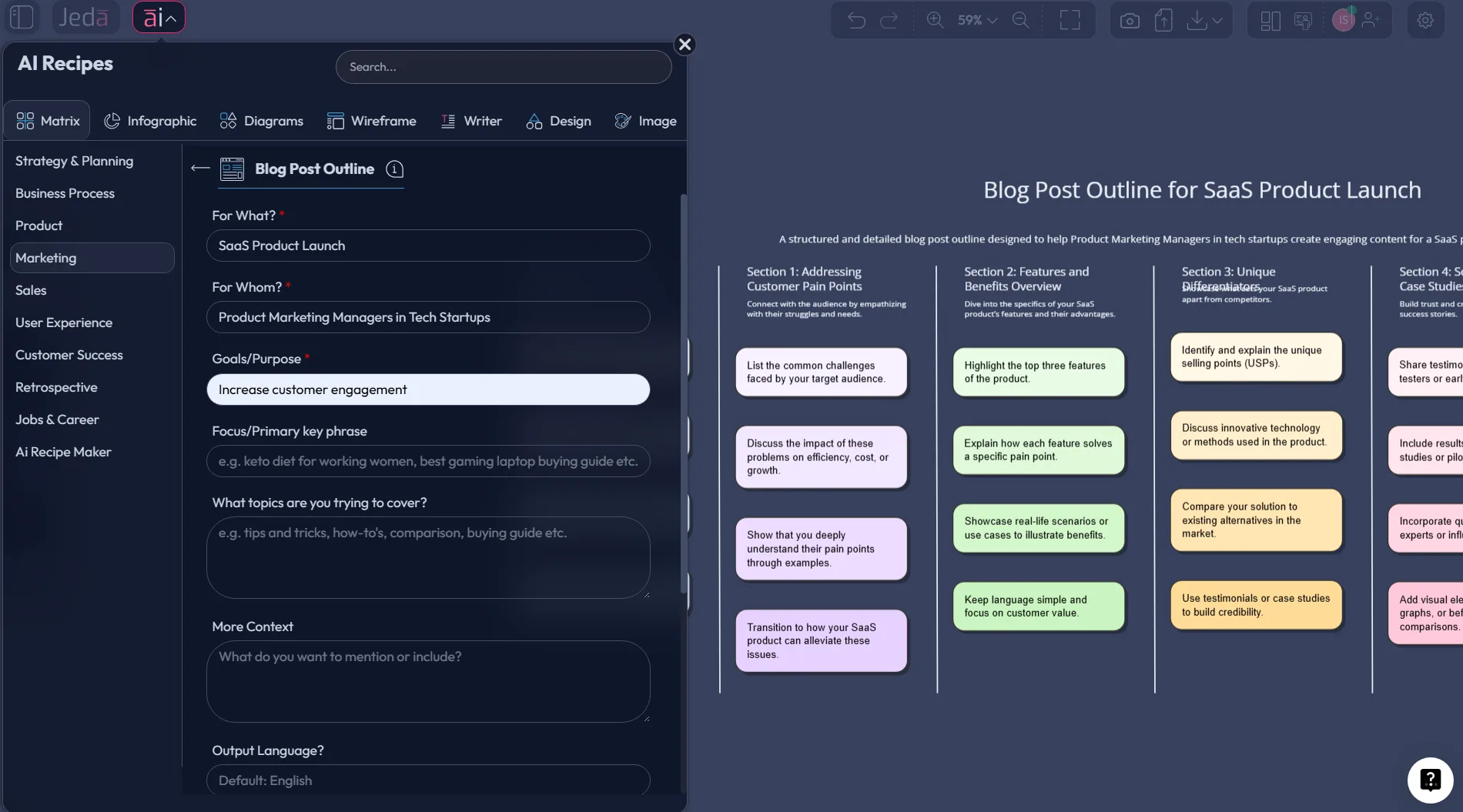
Task: Click the import file icon
Action: point(1163,20)
